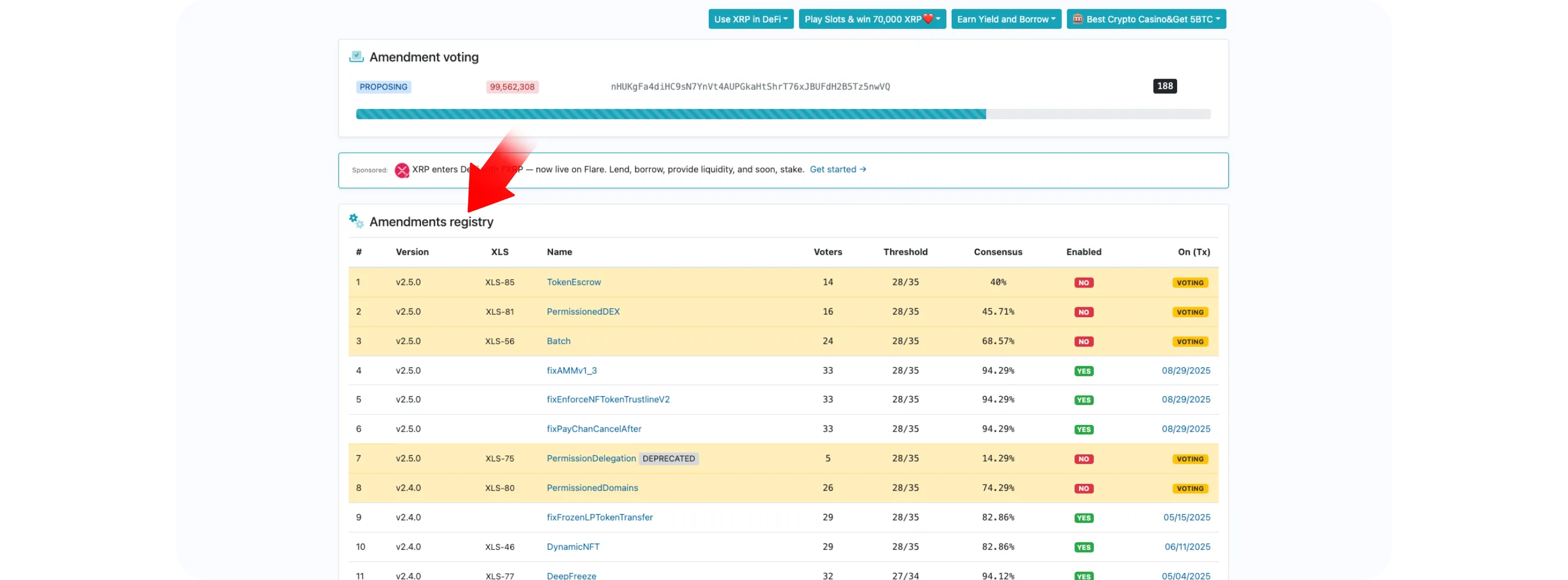Open the Batch amendment details
Image resolution: width=1568 pixels, height=580 pixels.
click(558, 341)
